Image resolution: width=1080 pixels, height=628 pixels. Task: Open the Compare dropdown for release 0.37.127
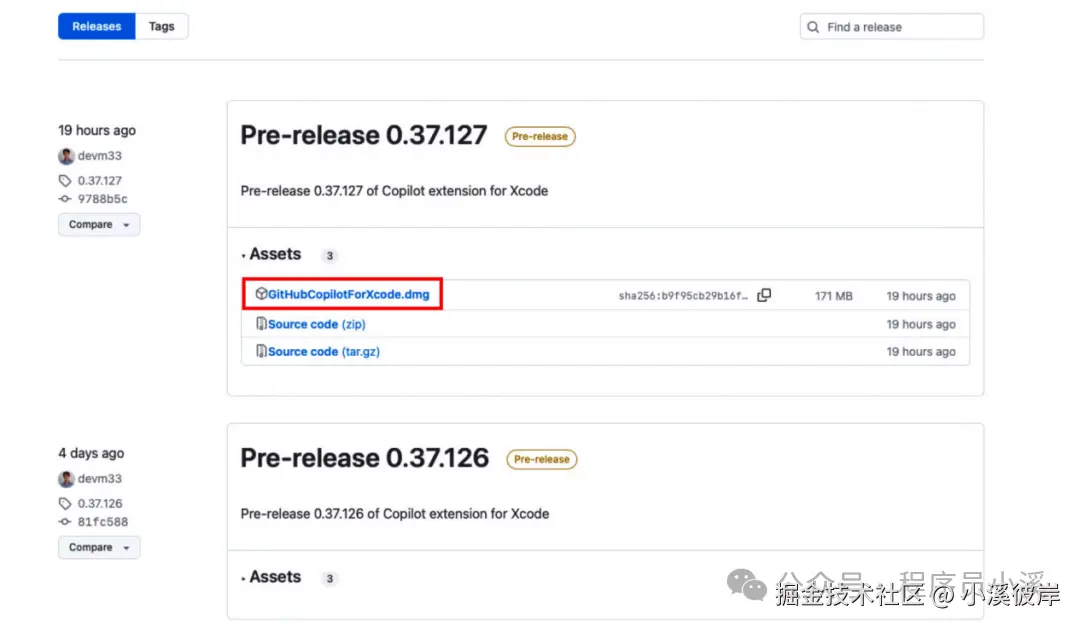[x=99, y=224]
